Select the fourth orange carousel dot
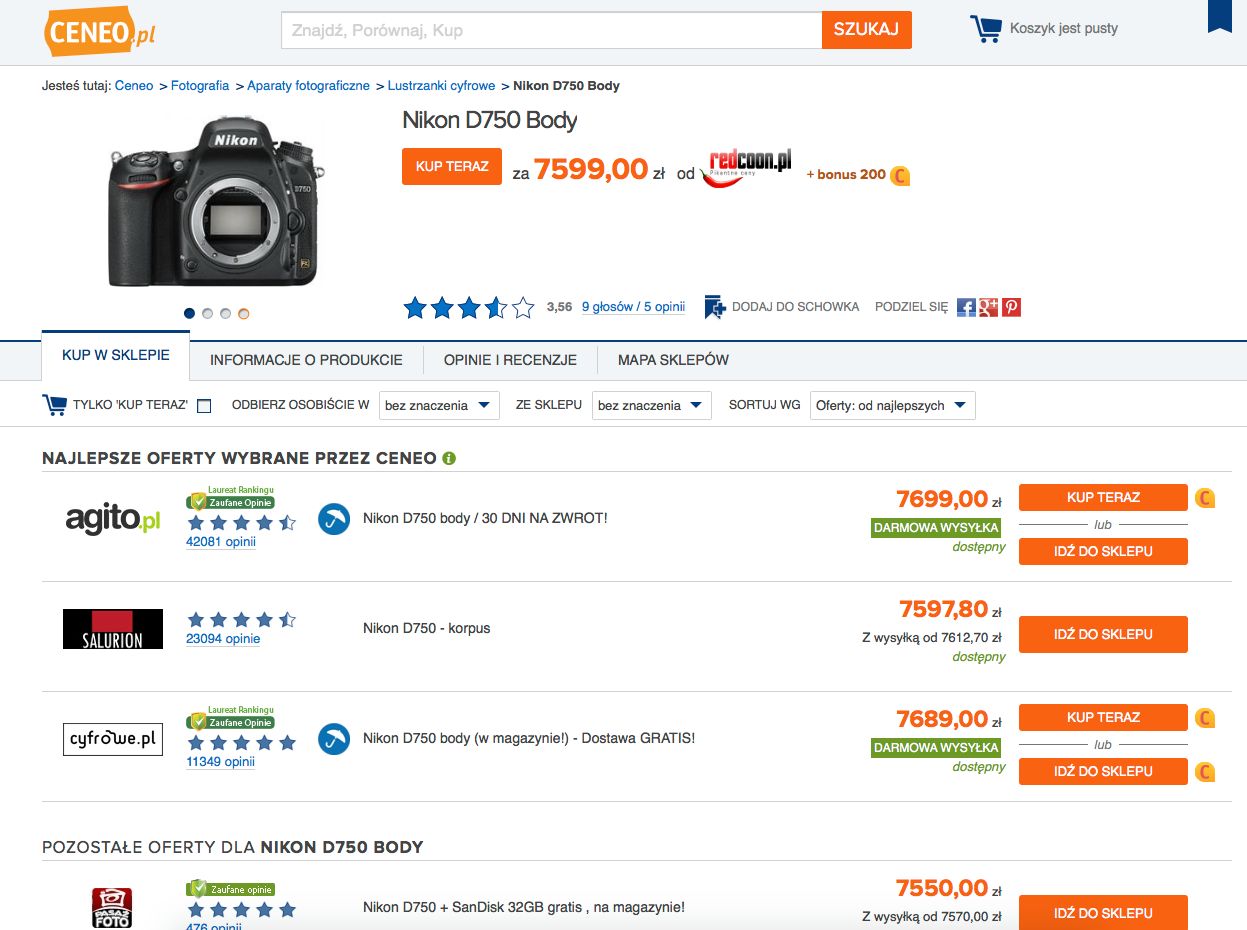1247x930 pixels. tap(243, 313)
